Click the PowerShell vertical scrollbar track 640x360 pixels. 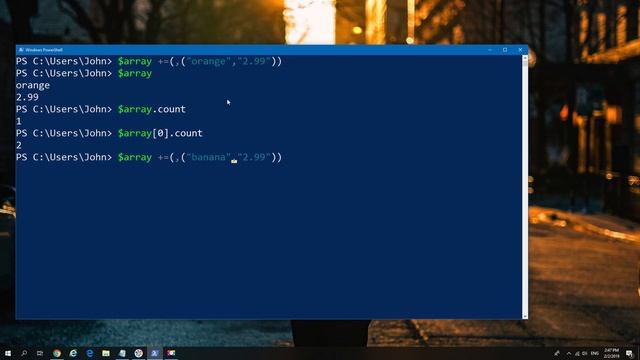pyautogui.click(x=525, y=187)
